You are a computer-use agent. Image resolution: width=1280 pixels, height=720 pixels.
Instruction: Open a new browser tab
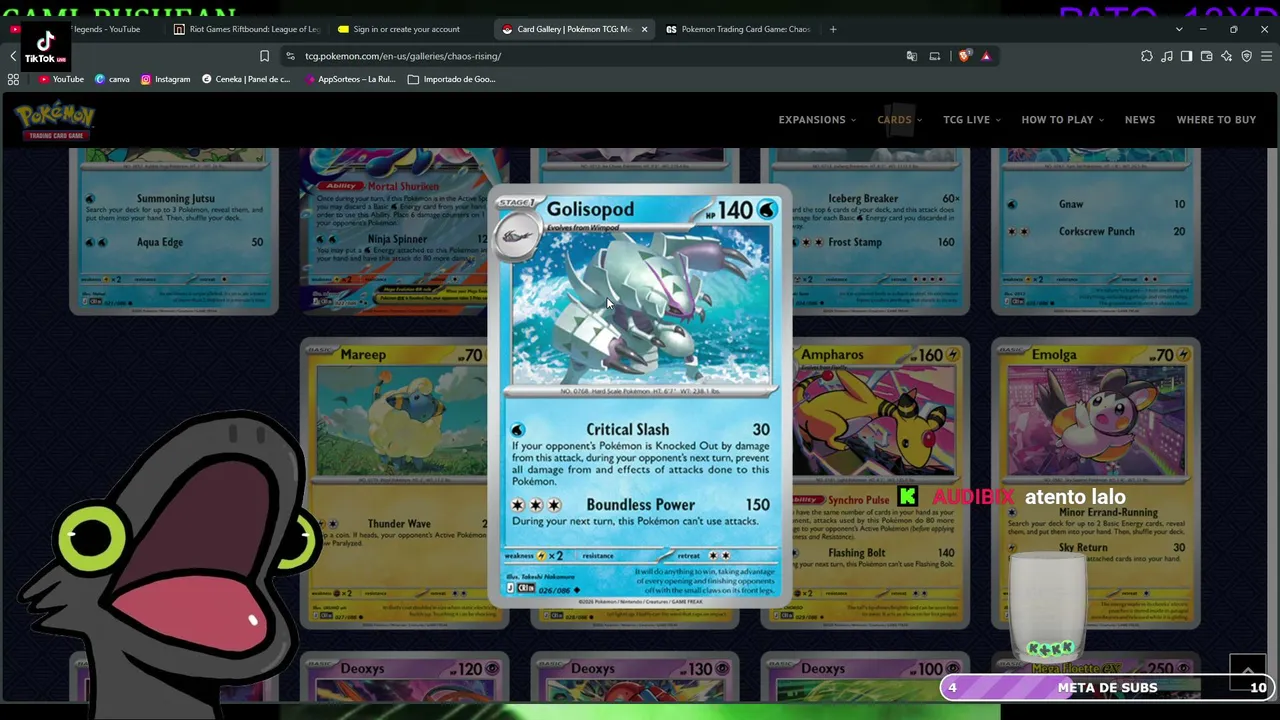tap(833, 29)
